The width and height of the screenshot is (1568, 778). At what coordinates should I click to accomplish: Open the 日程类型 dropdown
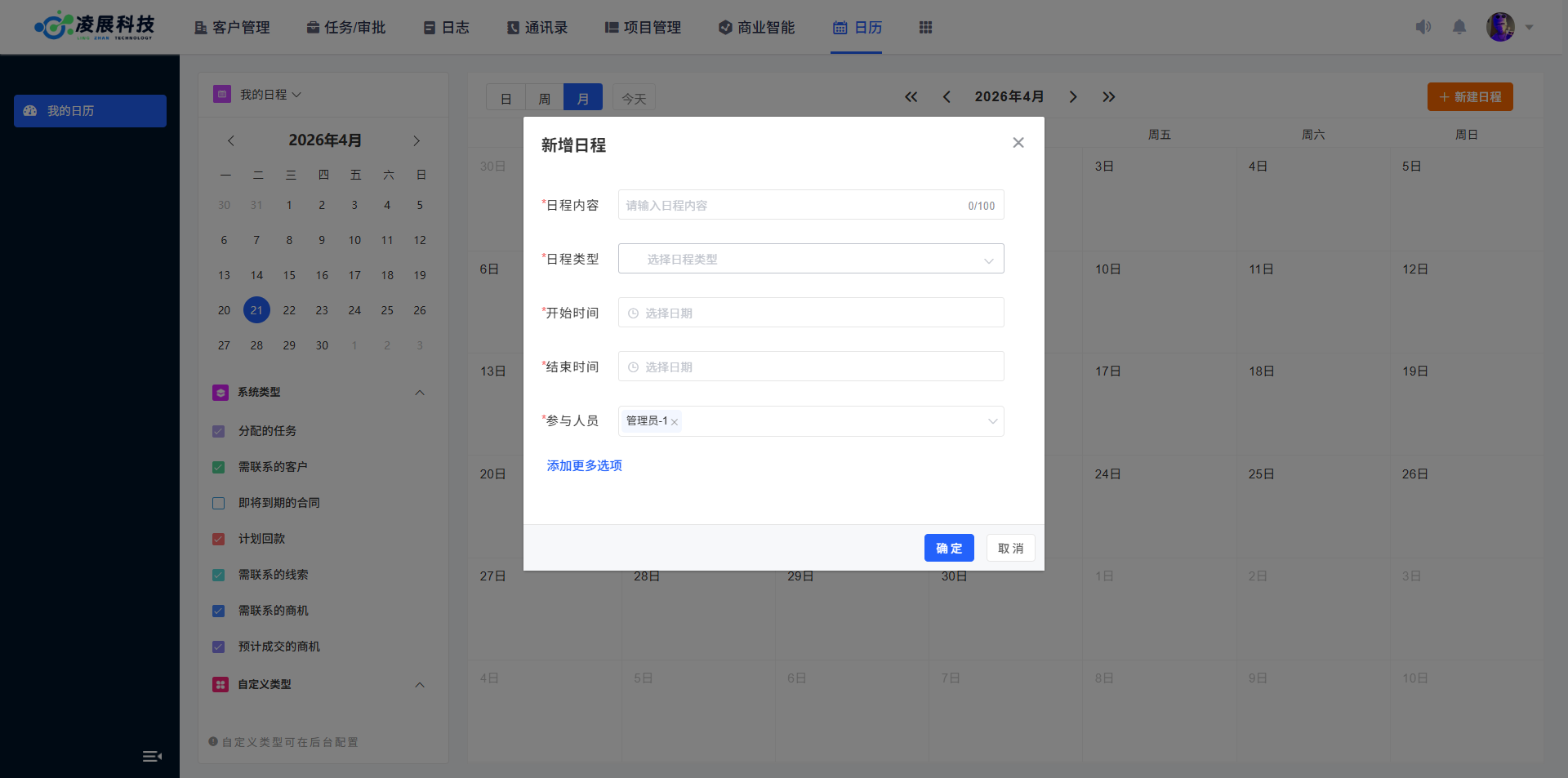pyautogui.click(x=810, y=259)
